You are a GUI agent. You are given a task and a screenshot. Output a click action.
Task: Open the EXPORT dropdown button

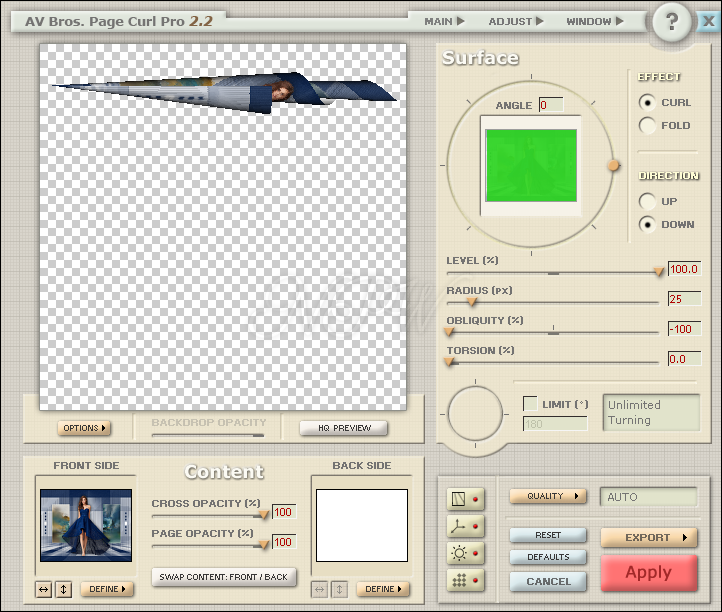649,537
